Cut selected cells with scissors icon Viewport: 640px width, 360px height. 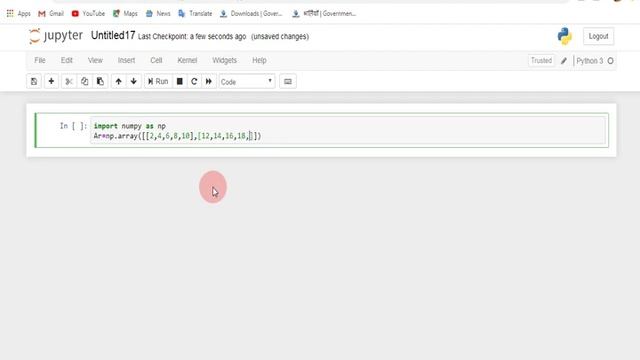[69, 82]
